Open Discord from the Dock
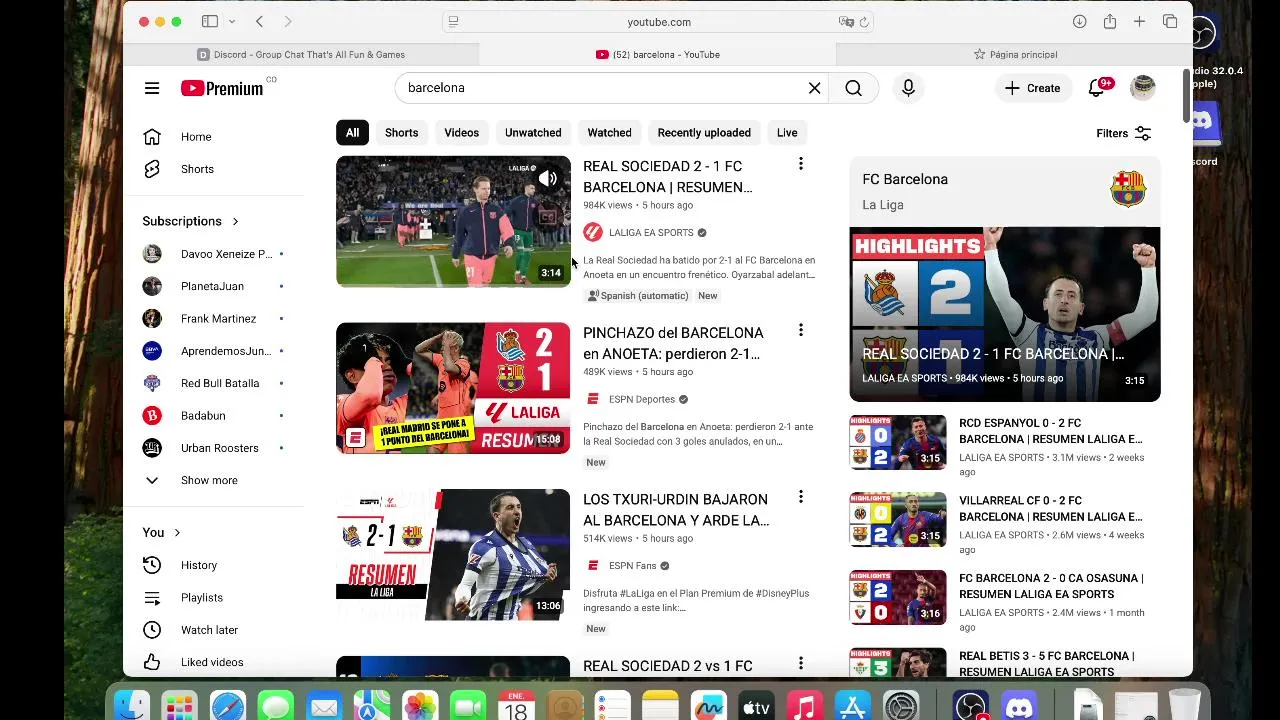The height and width of the screenshot is (720, 1280). [x=1019, y=708]
